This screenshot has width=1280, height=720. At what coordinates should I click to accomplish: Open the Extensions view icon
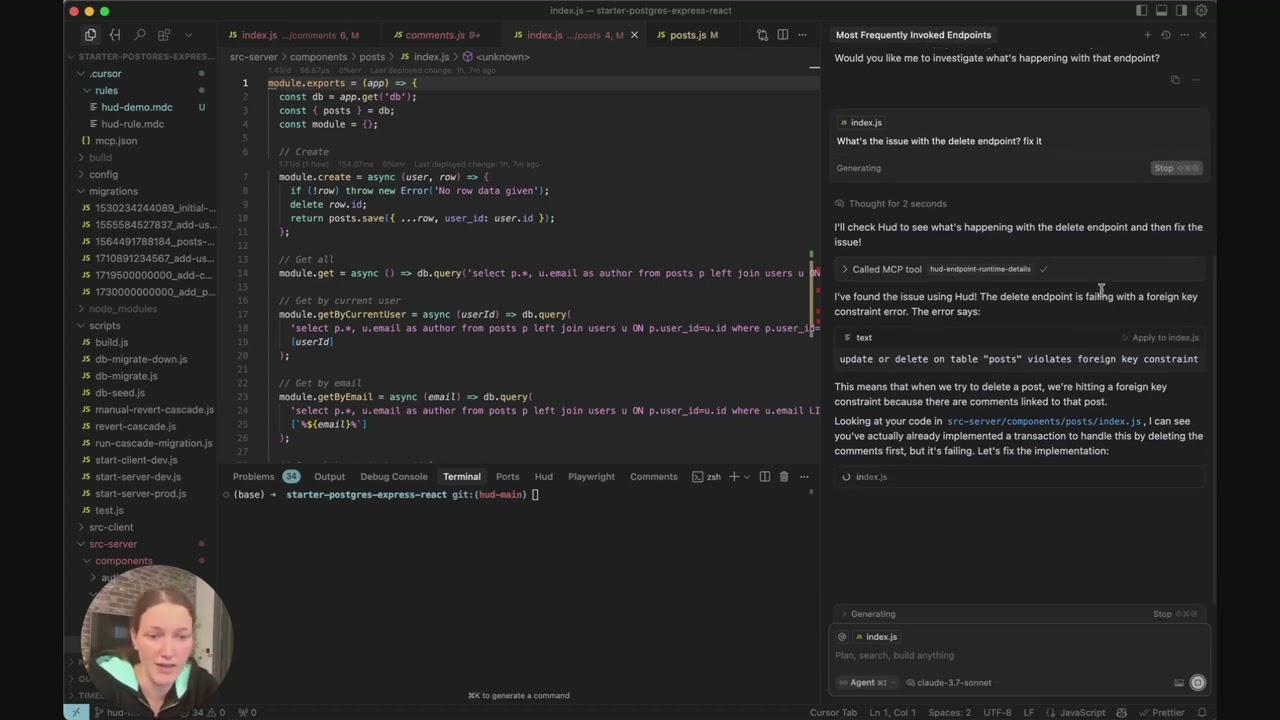164,35
